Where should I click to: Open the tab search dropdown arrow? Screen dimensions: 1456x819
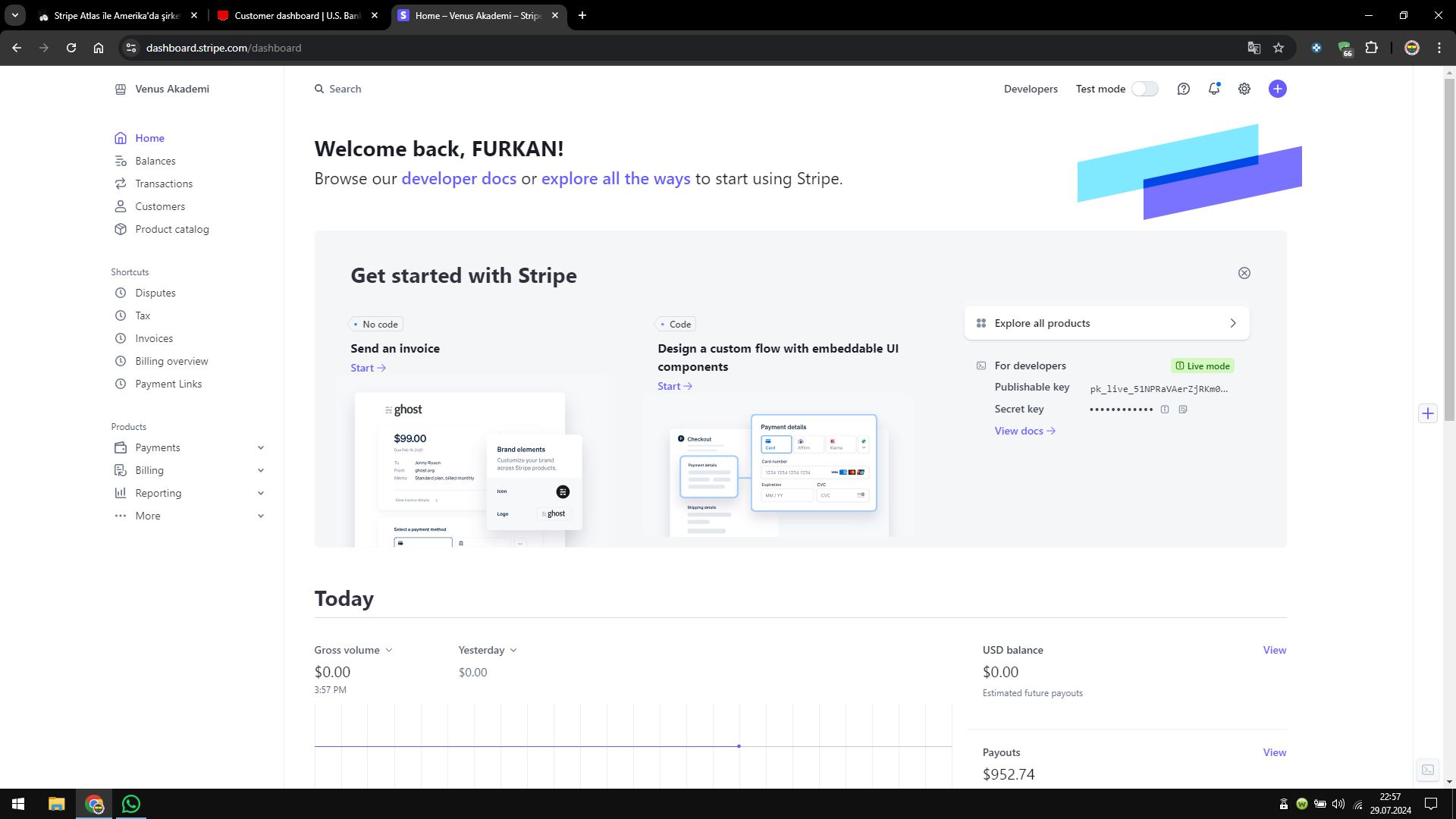coord(14,15)
